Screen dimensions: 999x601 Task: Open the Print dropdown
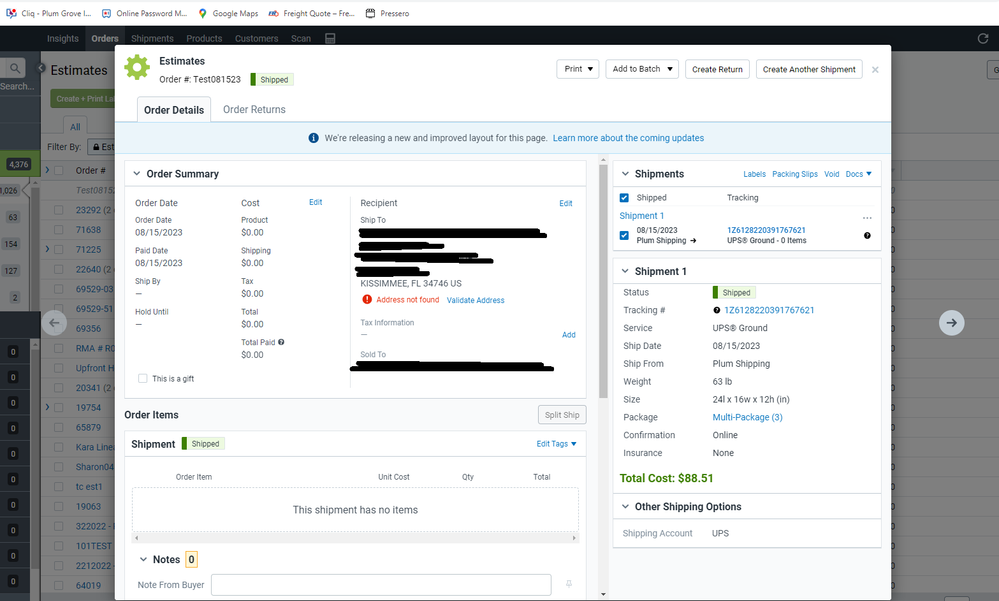coord(577,69)
